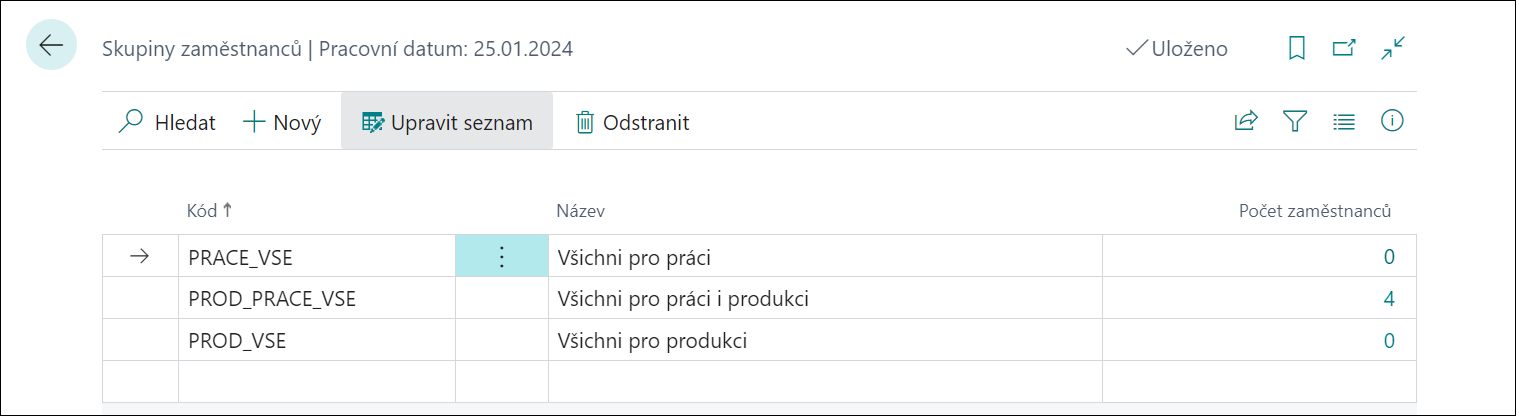The height and width of the screenshot is (416, 1516).
Task: Toggle the list view layout icon
Action: [1344, 122]
